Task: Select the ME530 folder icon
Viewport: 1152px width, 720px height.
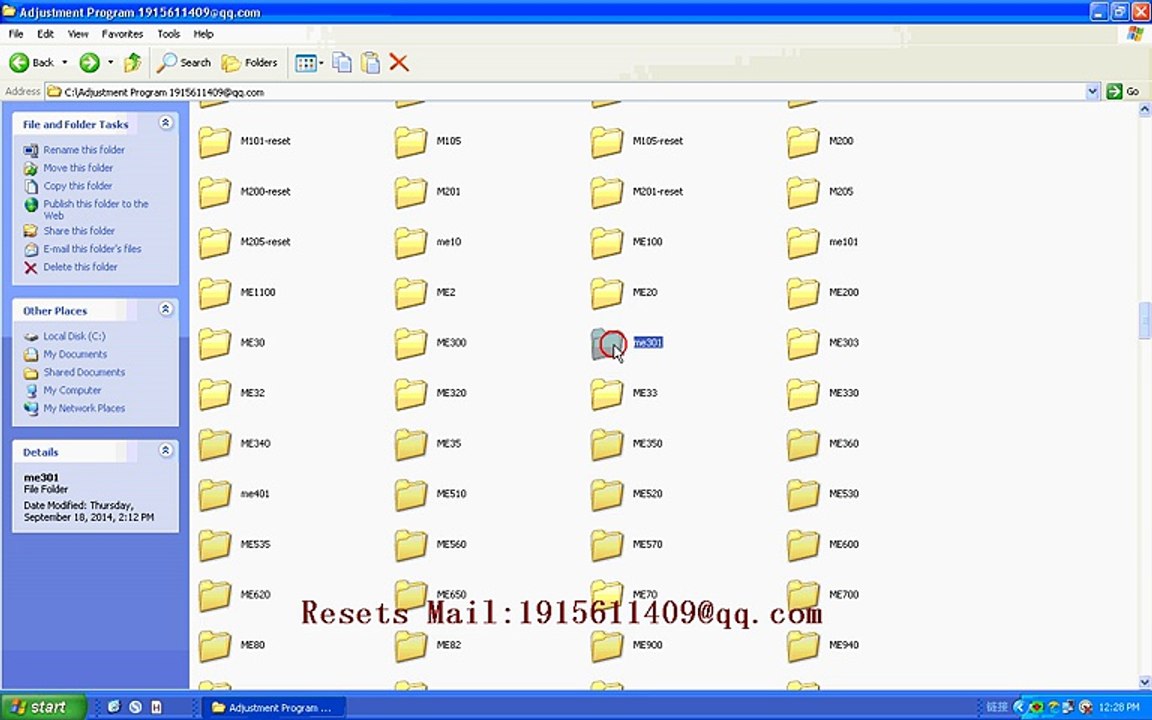Action: tap(802, 495)
